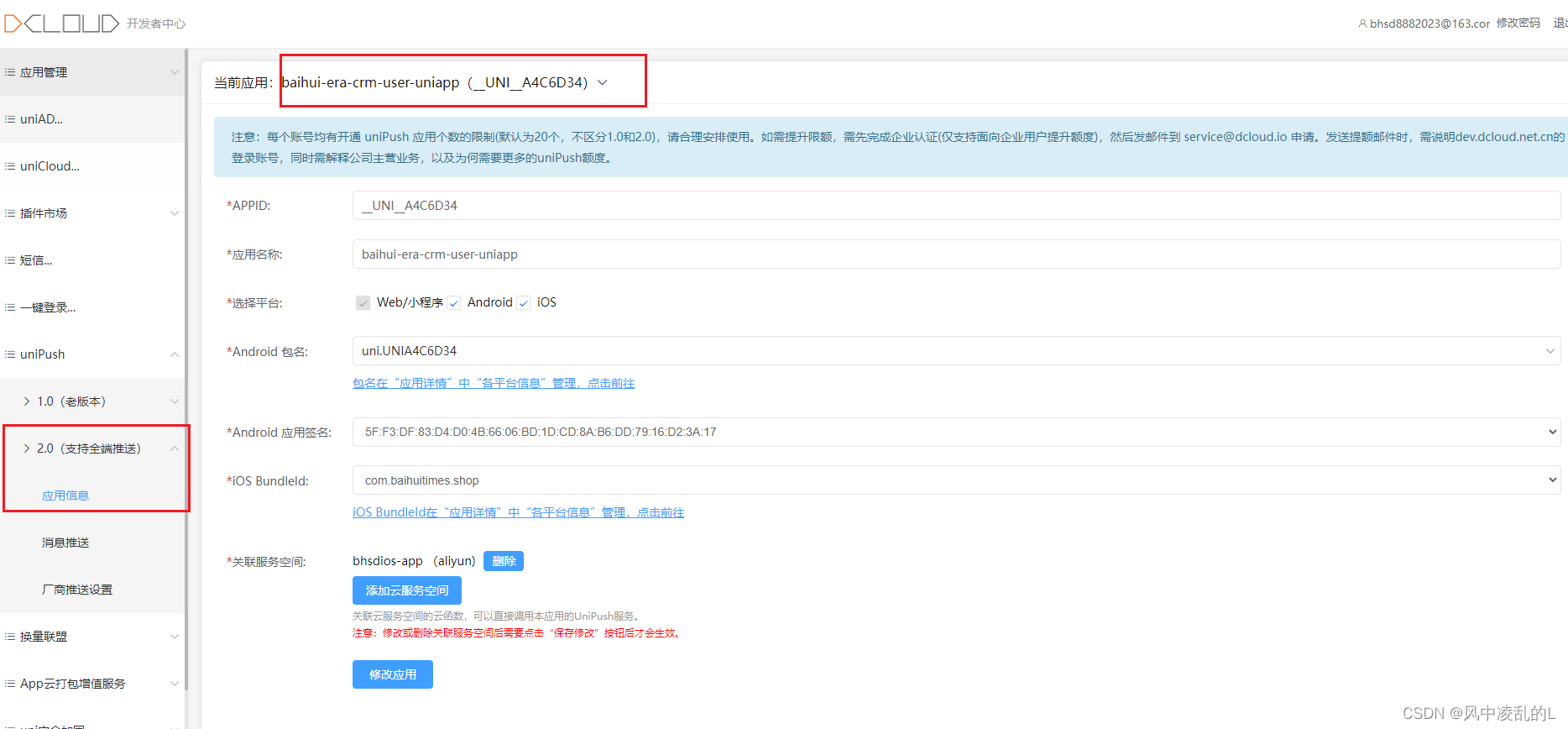Click the 修改密码 link

pyautogui.click(x=1518, y=24)
